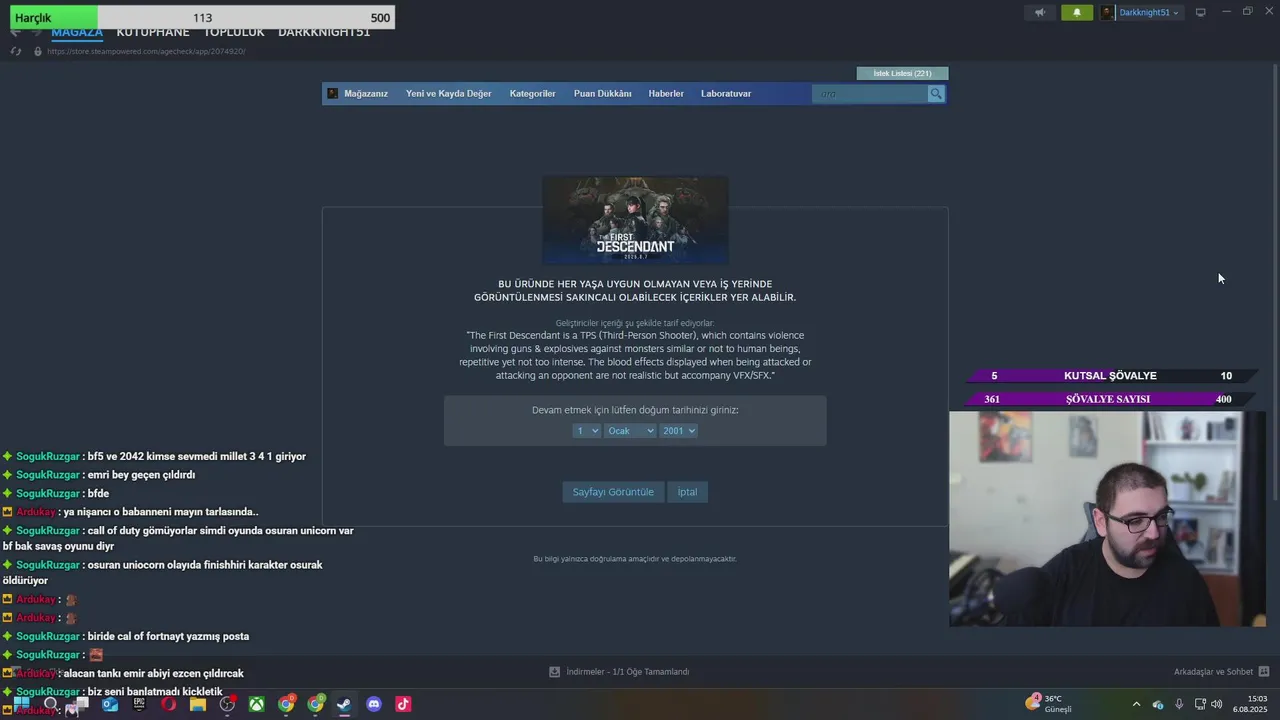Click The First Descendant banner image
This screenshot has width=1280, height=720.
coord(635,220)
